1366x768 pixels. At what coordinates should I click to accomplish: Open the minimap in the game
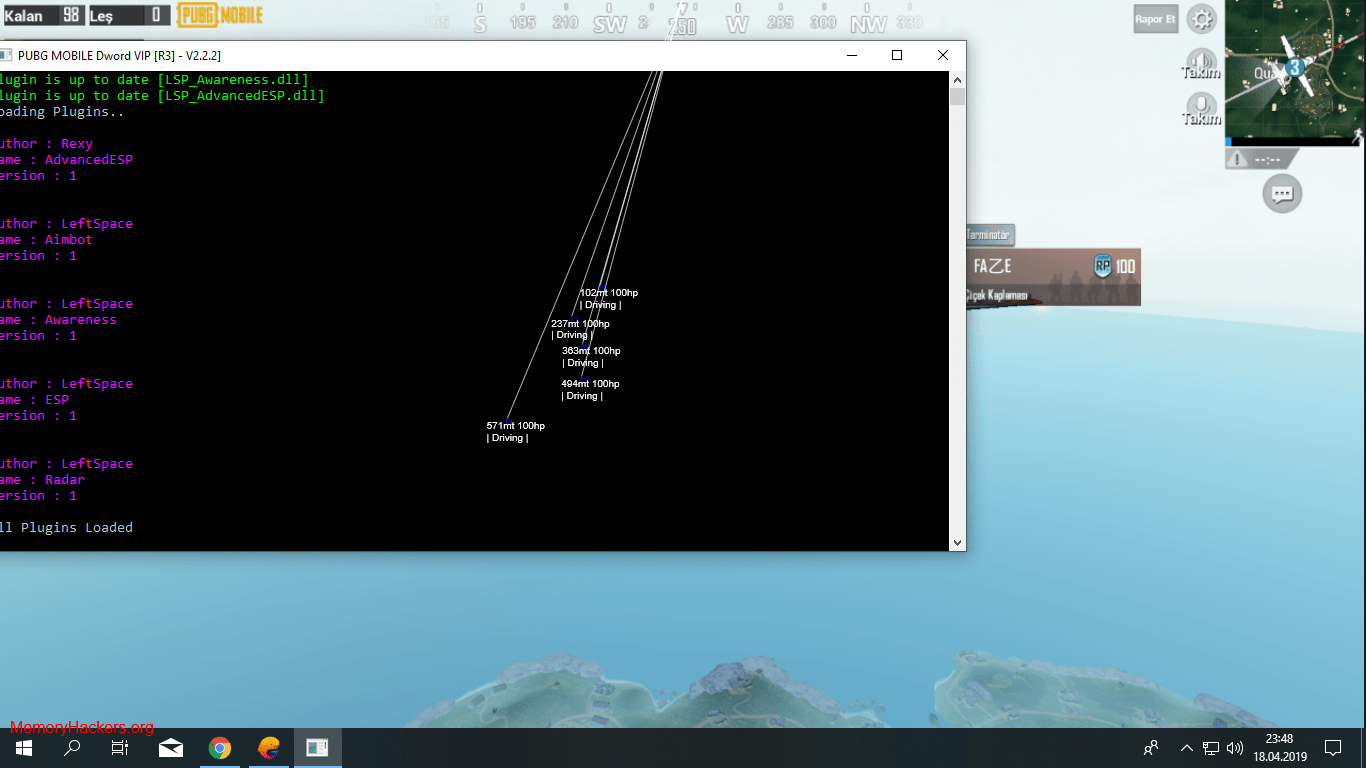(1295, 68)
